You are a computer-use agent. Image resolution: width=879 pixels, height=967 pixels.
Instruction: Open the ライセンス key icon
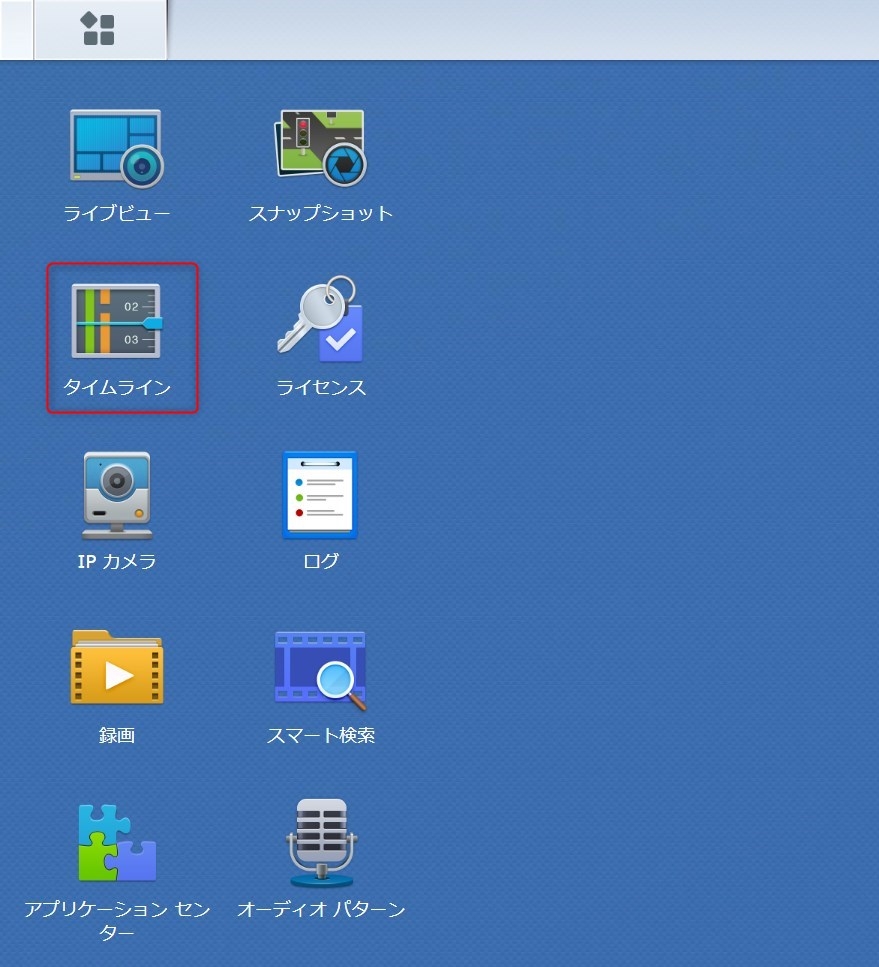coord(320,320)
